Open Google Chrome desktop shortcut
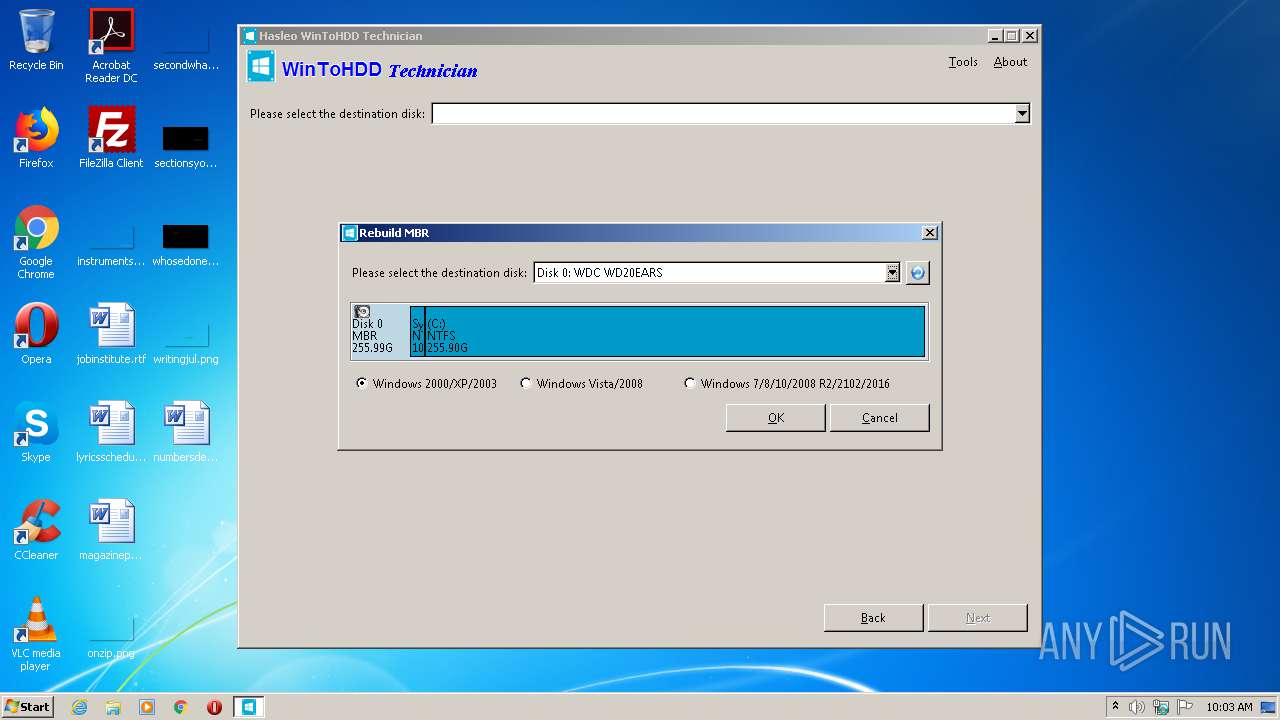1280x720 pixels. 36,242
